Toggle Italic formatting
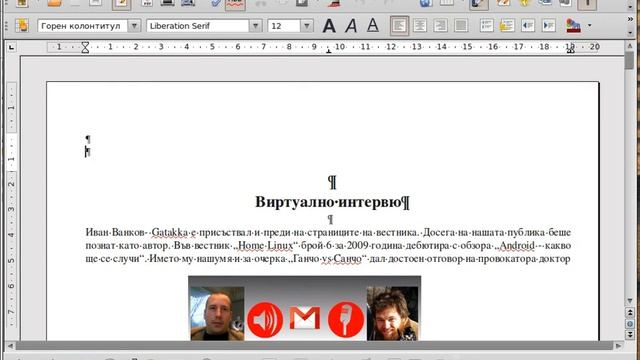 (351, 26)
